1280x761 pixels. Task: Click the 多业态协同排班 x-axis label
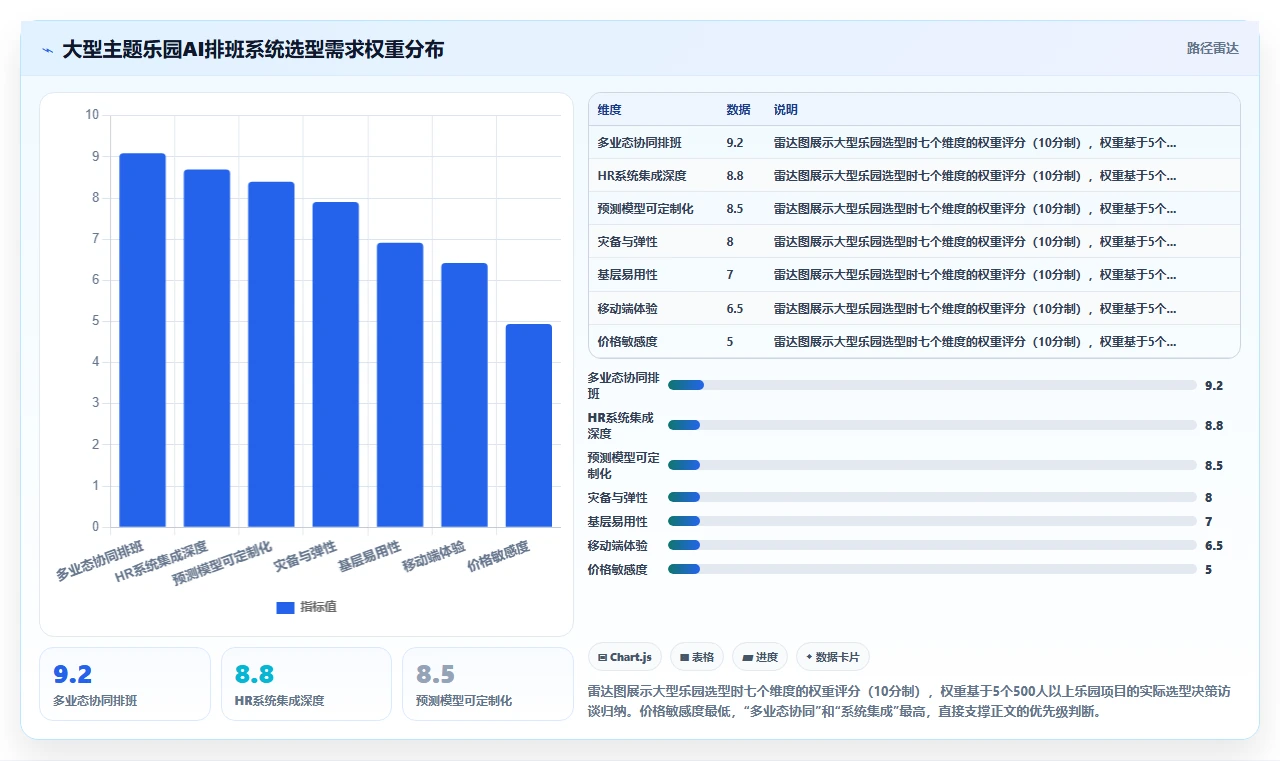[x=100, y=561]
